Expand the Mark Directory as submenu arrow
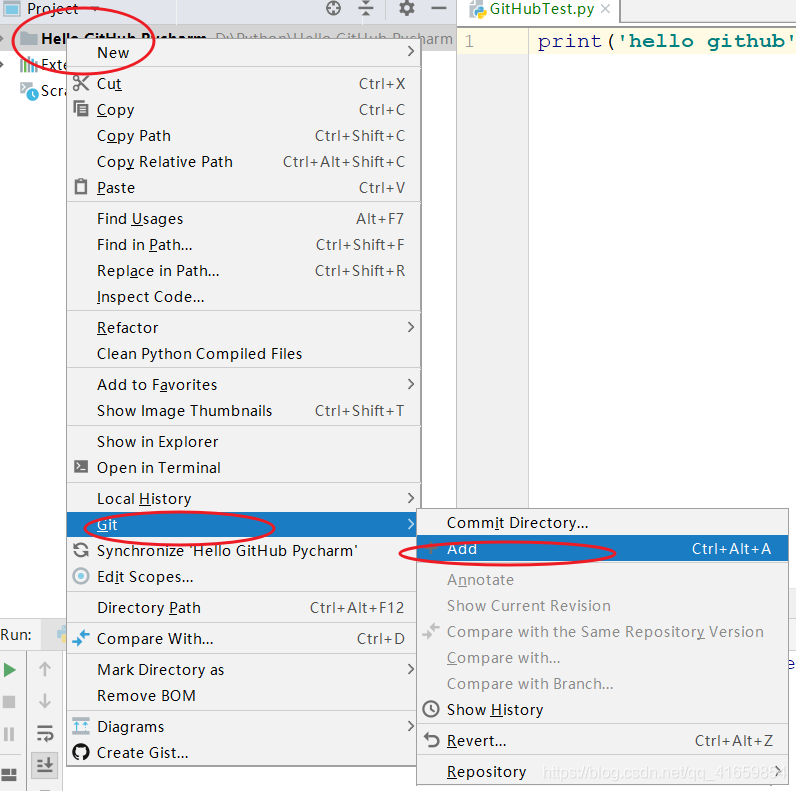Image resolution: width=796 pixels, height=791 pixels. [411, 669]
